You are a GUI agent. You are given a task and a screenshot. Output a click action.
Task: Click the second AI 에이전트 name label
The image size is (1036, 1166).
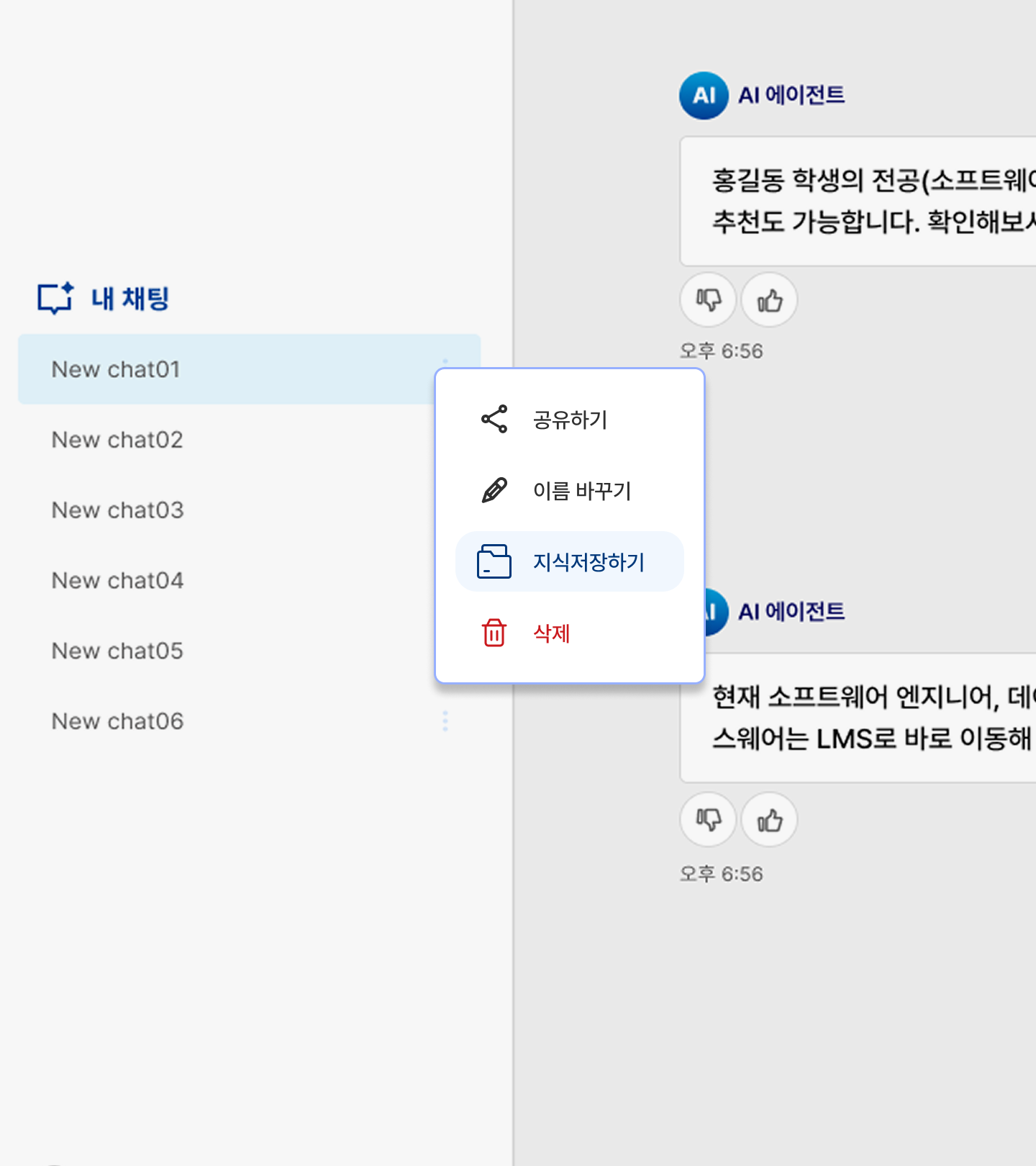pos(791,612)
